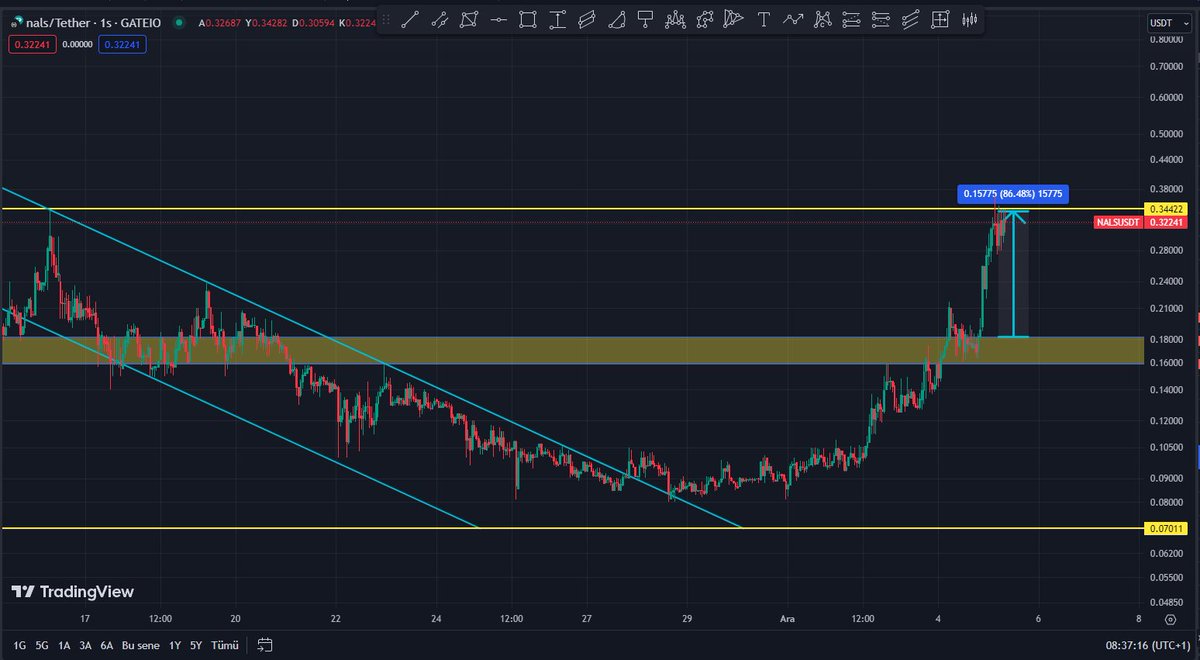Image resolution: width=1200 pixels, height=660 pixels.
Task: Open the go-to-date calendar icon
Action: coord(265,644)
